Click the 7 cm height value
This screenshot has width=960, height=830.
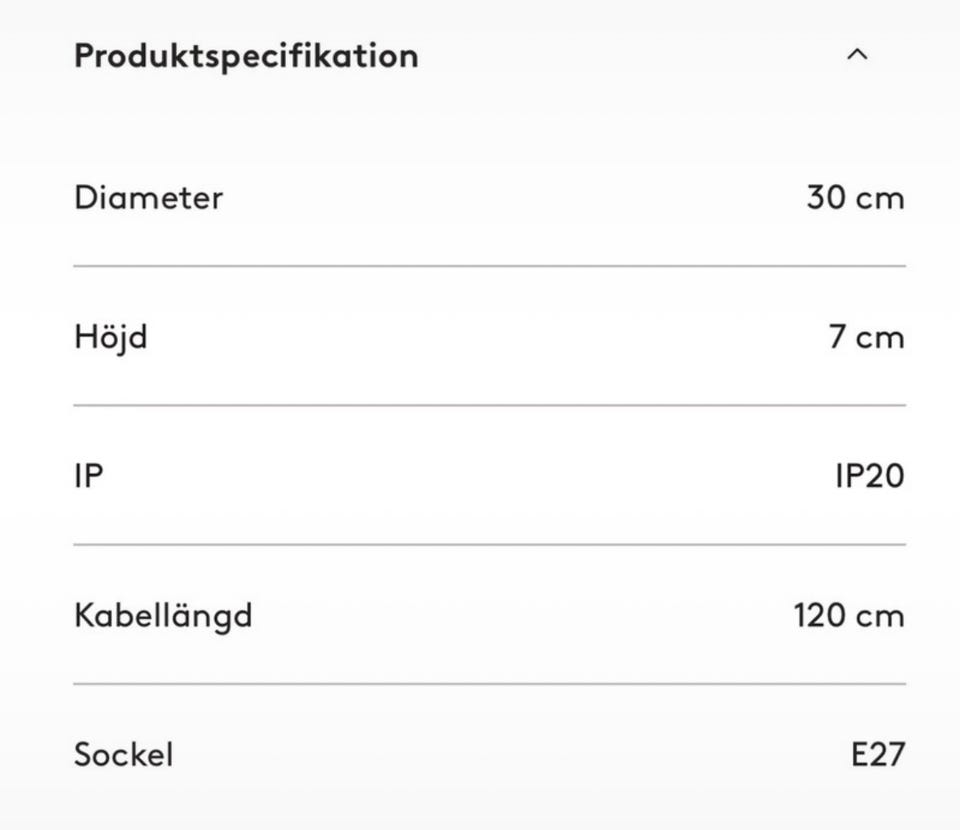tap(866, 336)
